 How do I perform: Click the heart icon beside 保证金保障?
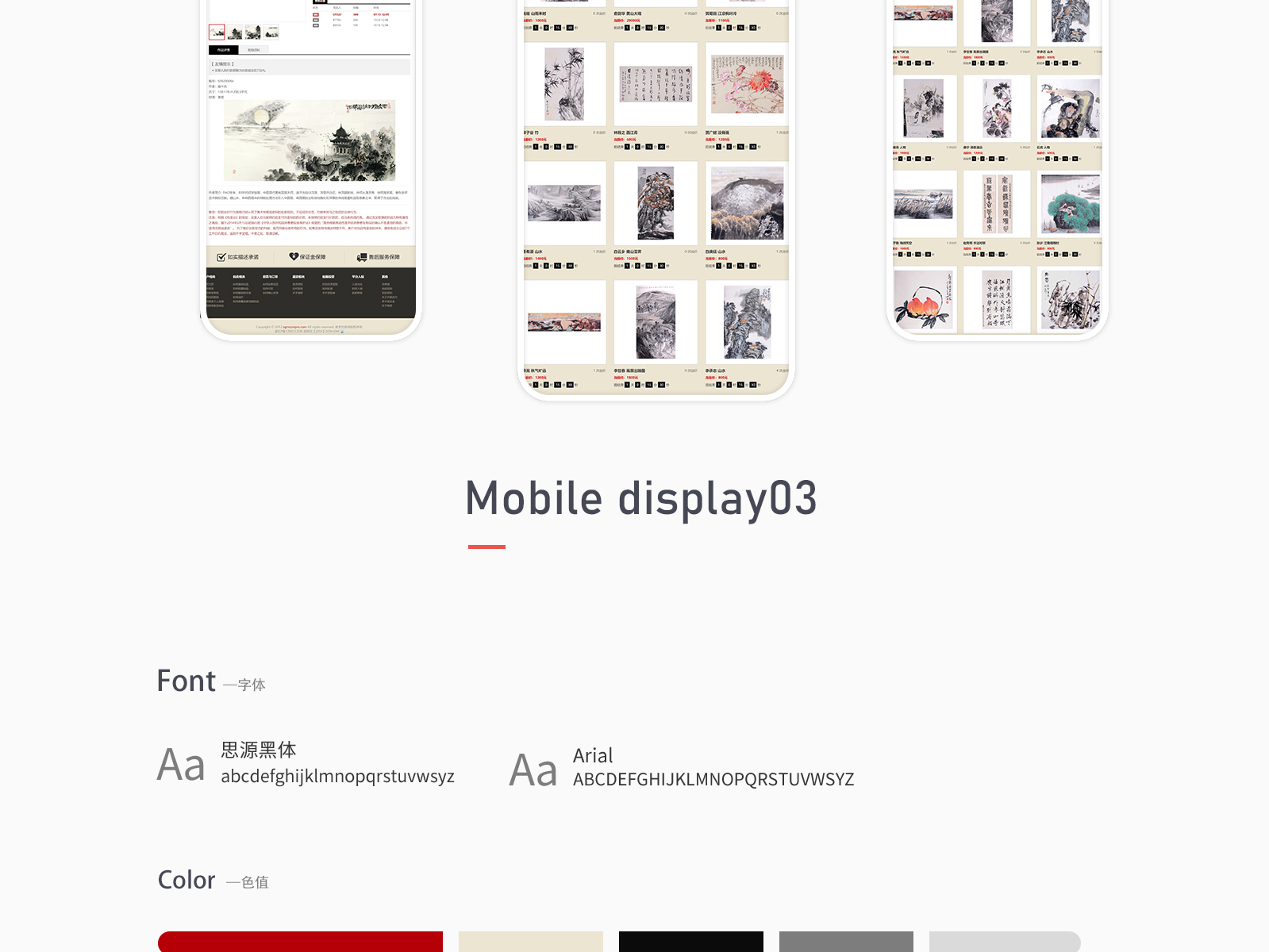tap(293, 257)
